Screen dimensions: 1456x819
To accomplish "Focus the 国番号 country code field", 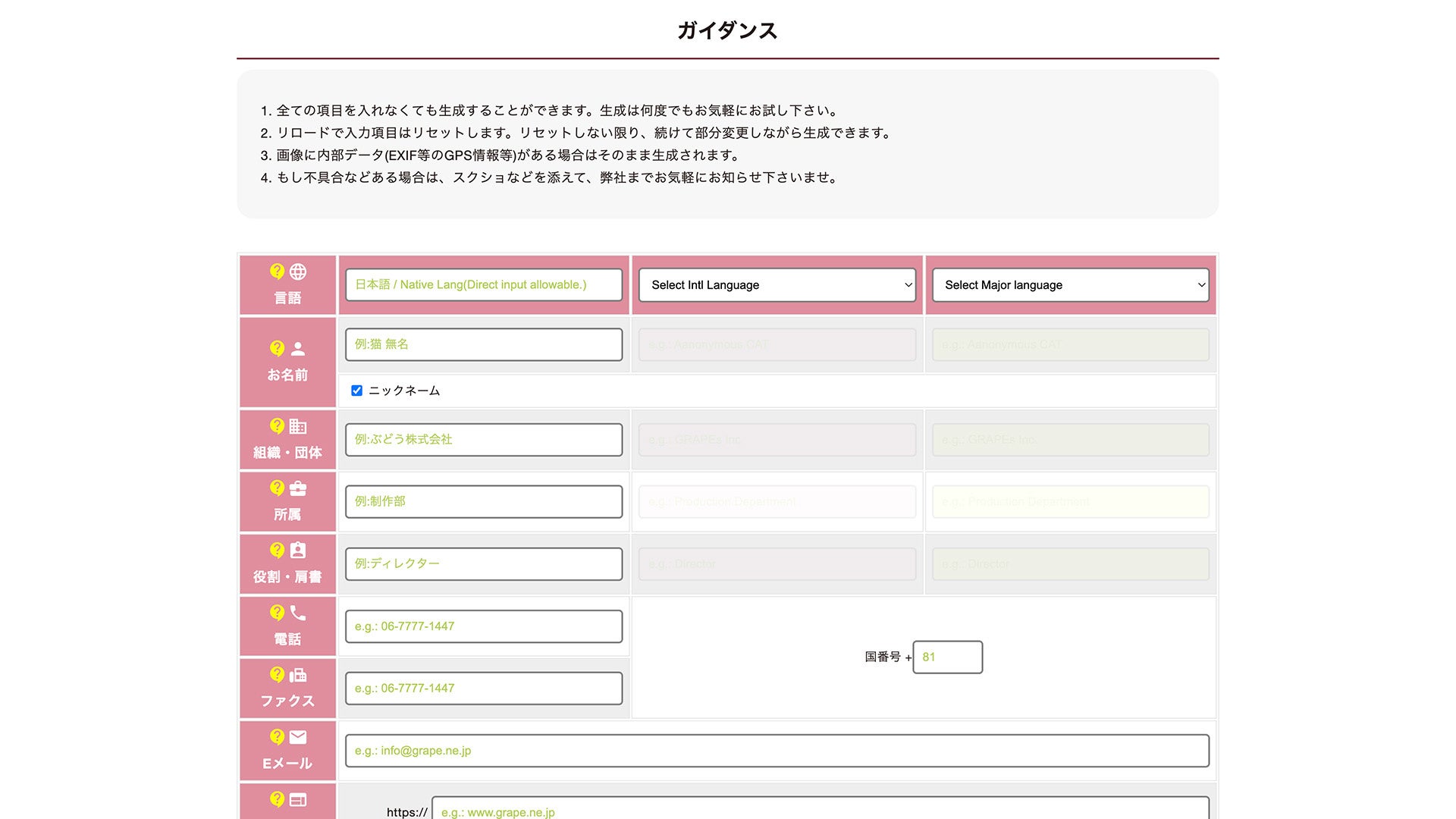I will 947,657.
